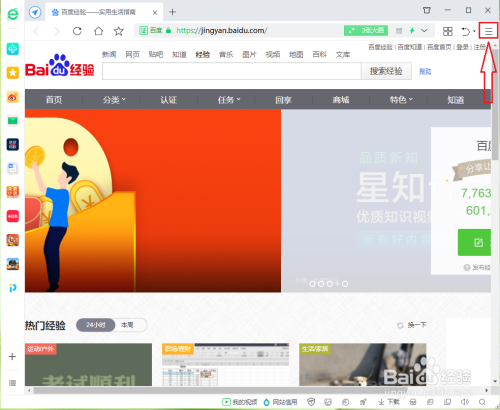The image size is (500, 410).
Task: Open the 帮助 help link
Action: coord(425,71)
